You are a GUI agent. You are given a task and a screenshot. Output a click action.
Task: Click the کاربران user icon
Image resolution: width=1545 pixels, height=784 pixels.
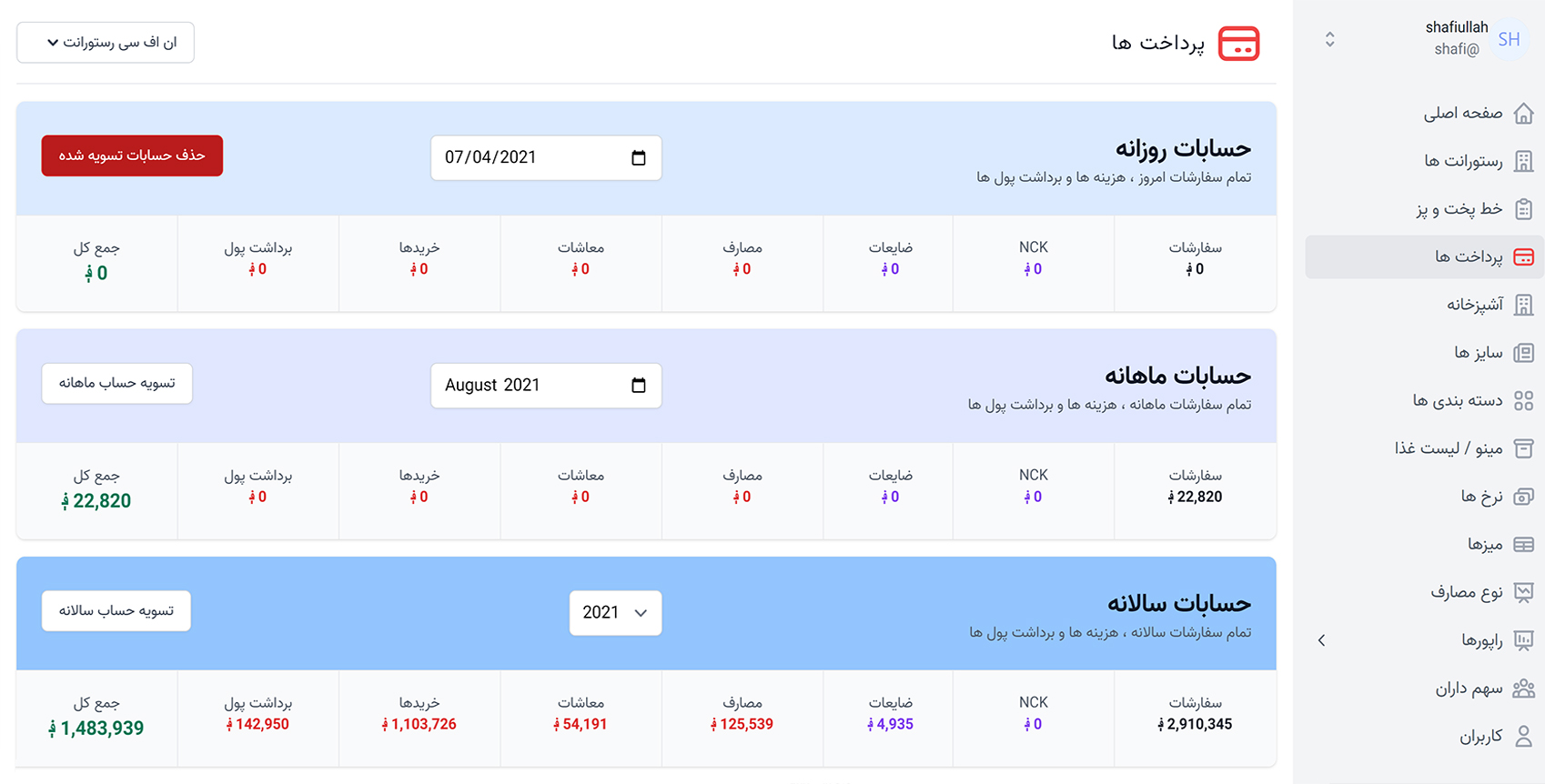point(1523,736)
